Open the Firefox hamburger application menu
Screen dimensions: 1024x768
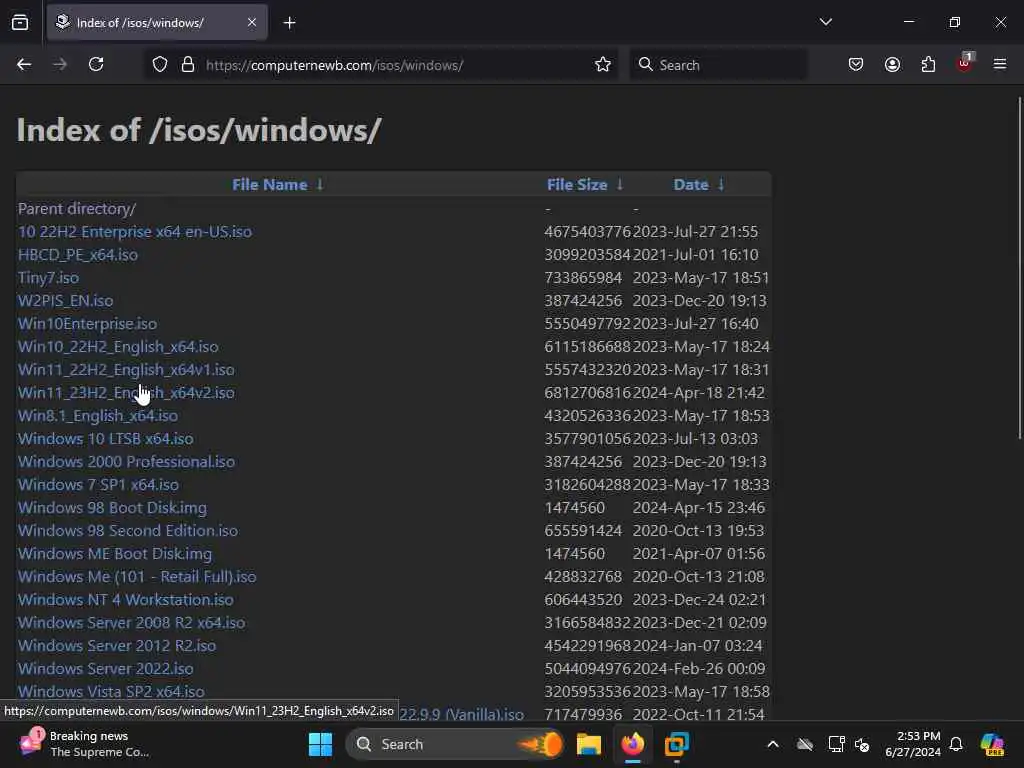(x=1000, y=64)
